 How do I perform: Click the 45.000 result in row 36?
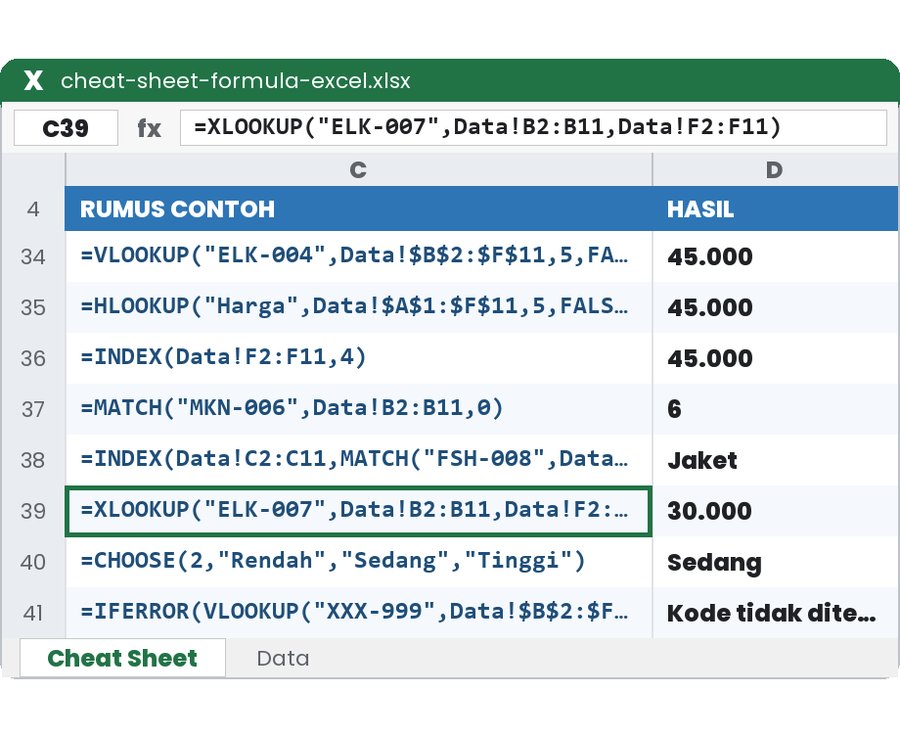tap(775, 359)
